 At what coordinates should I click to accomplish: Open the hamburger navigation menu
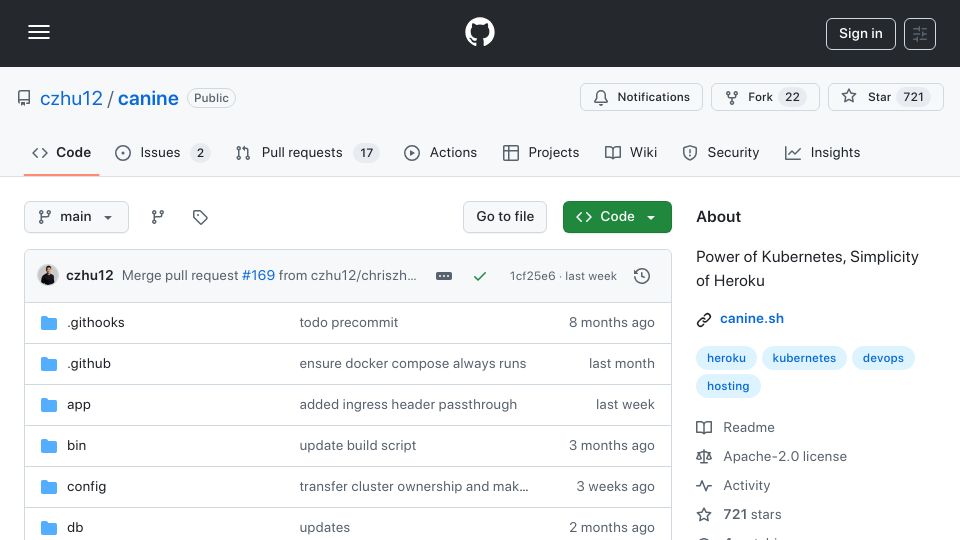(x=39, y=32)
